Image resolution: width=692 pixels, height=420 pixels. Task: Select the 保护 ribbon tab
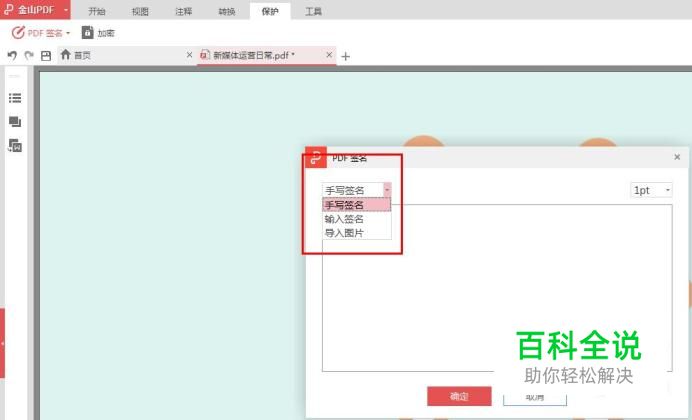point(270,11)
